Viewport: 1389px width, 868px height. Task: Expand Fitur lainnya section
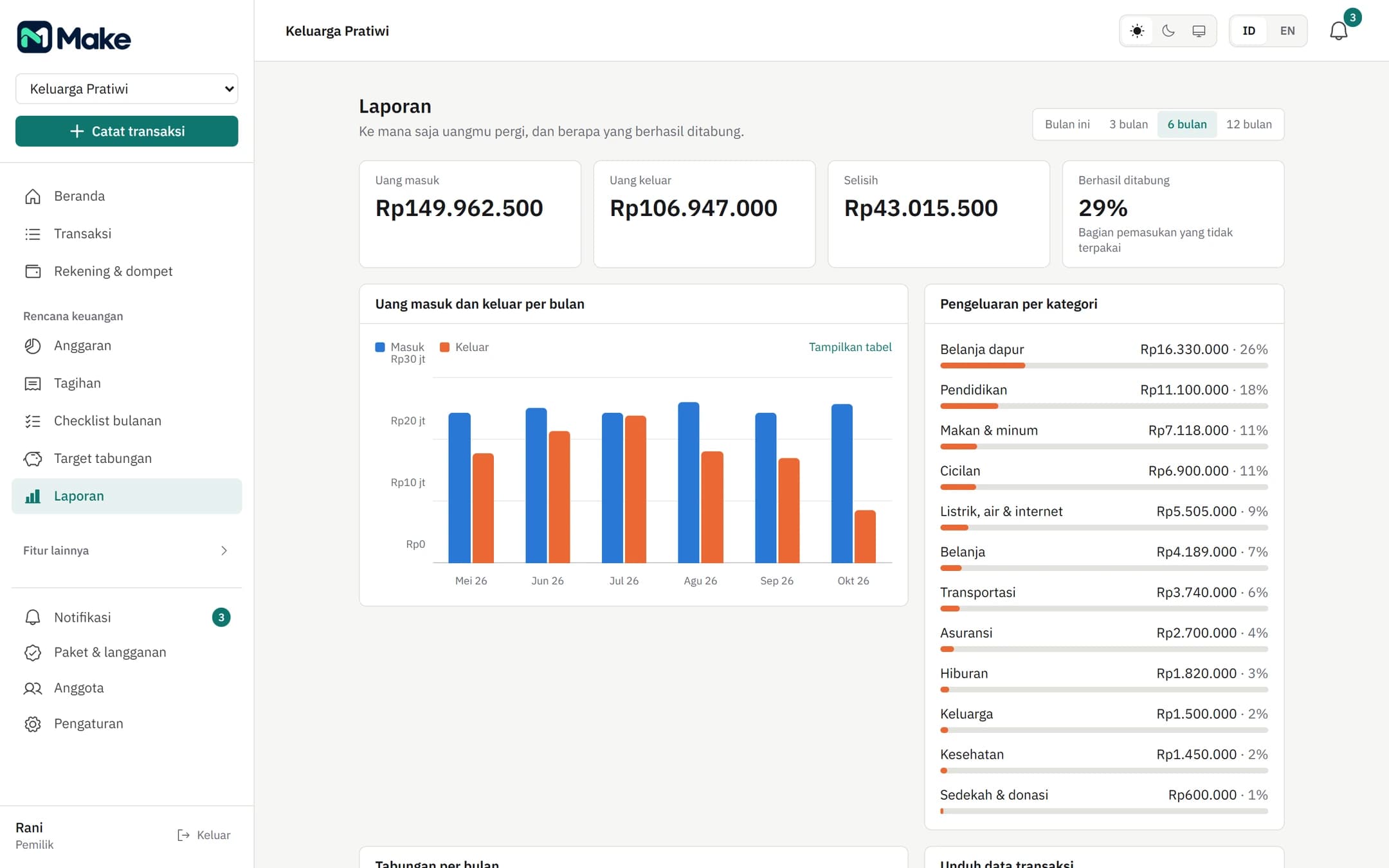click(x=127, y=551)
